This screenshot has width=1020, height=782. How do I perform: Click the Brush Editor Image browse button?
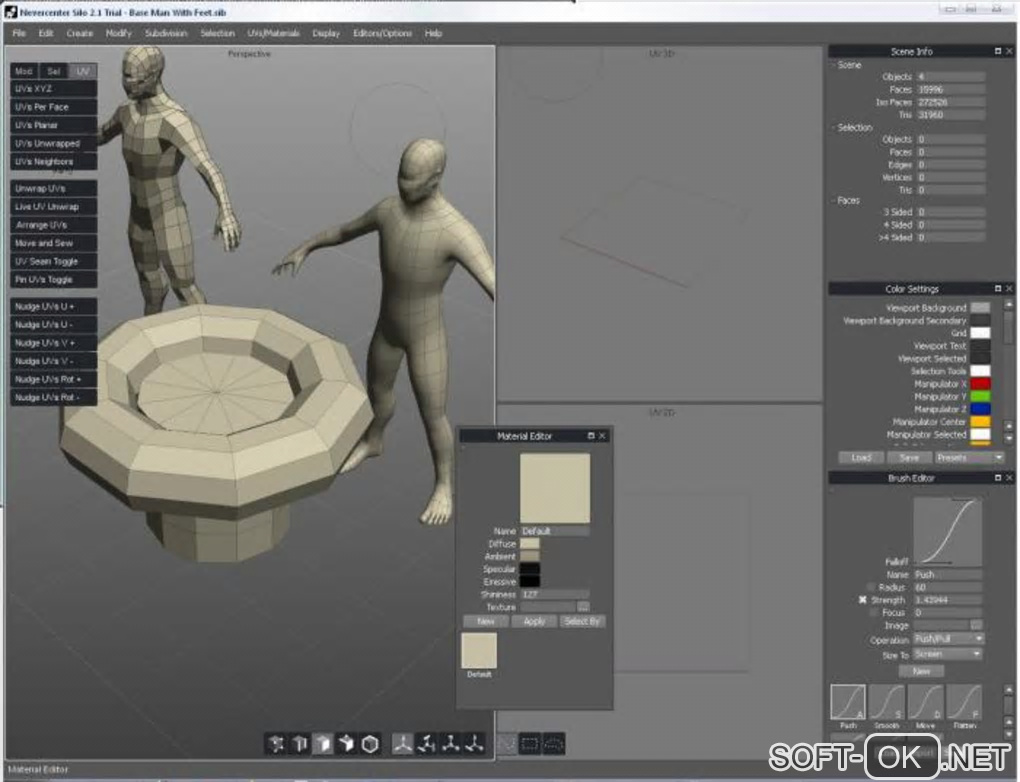point(977,626)
